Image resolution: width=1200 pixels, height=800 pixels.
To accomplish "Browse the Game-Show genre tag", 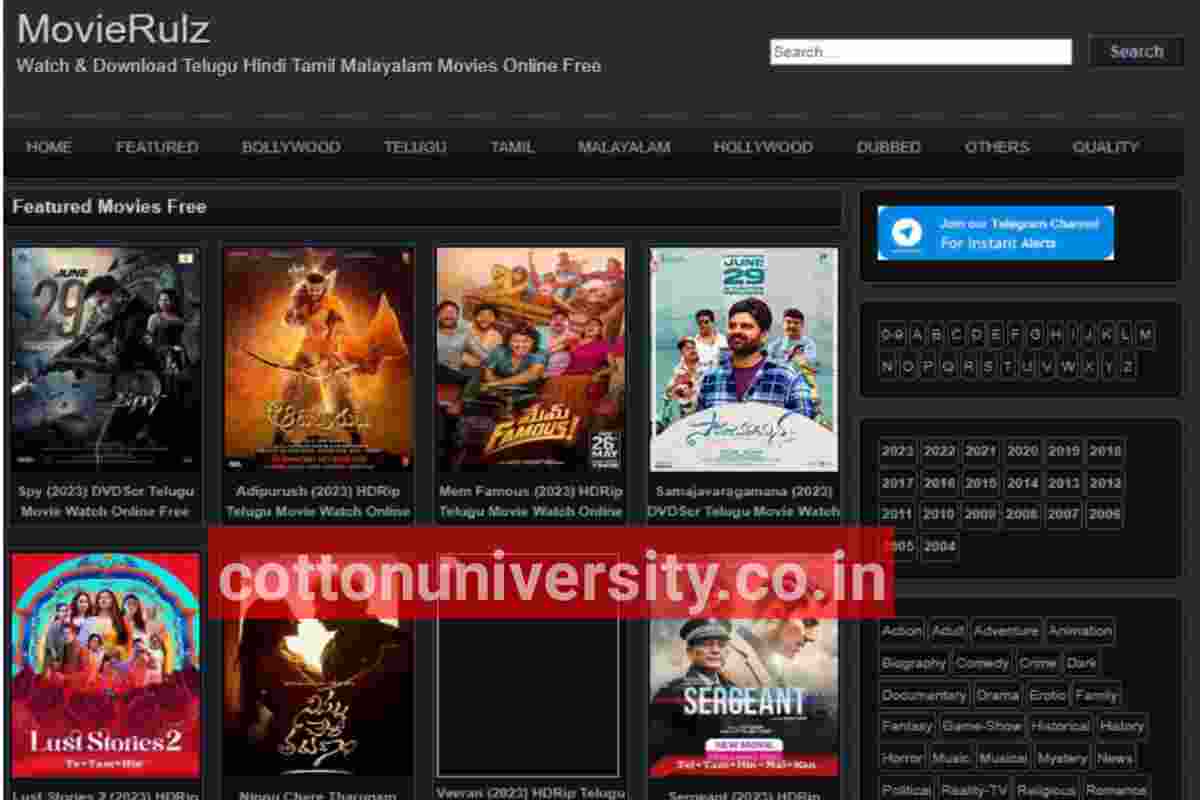I will tap(982, 726).
